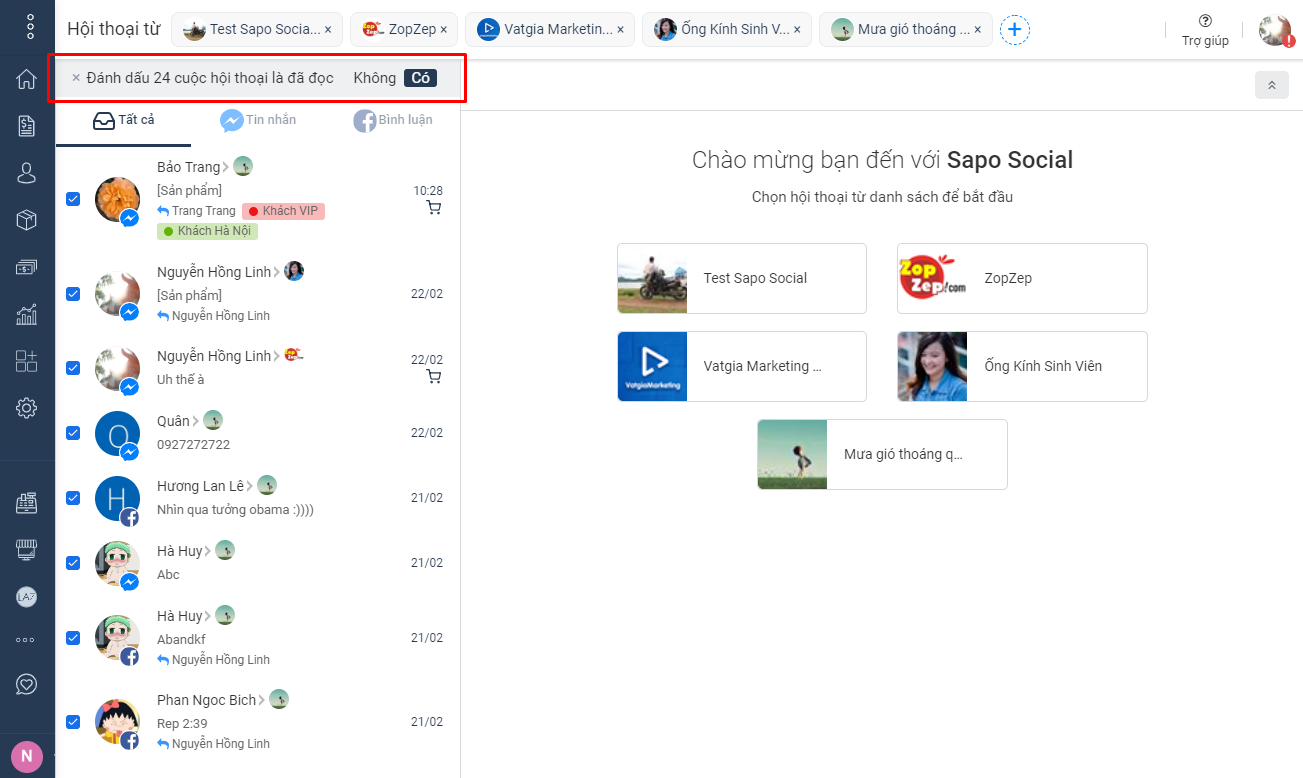
Task: Decline mark as read with Không
Action: tap(375, 78)
